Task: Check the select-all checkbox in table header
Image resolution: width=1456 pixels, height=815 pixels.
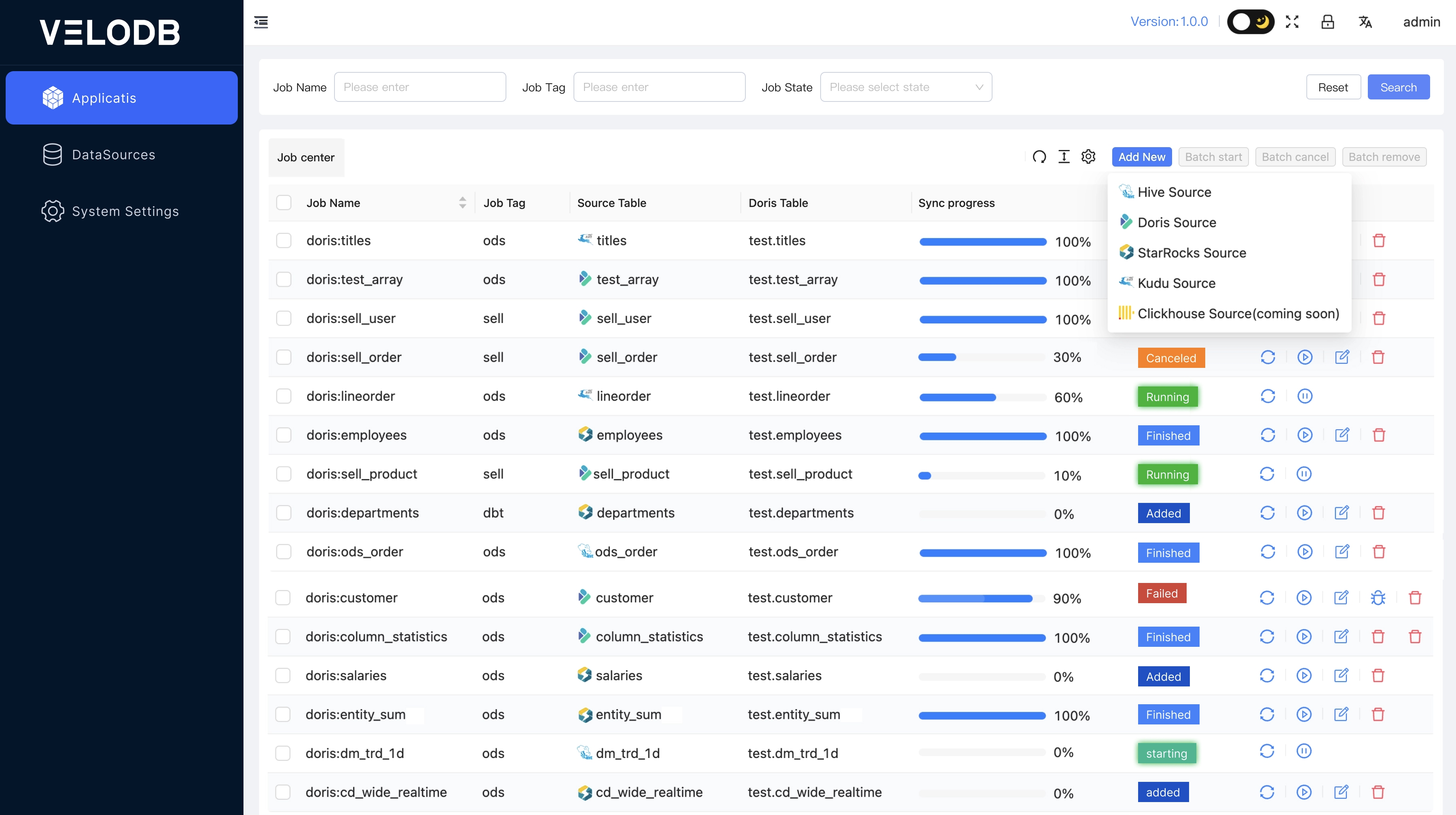Action: pos(284,203)
